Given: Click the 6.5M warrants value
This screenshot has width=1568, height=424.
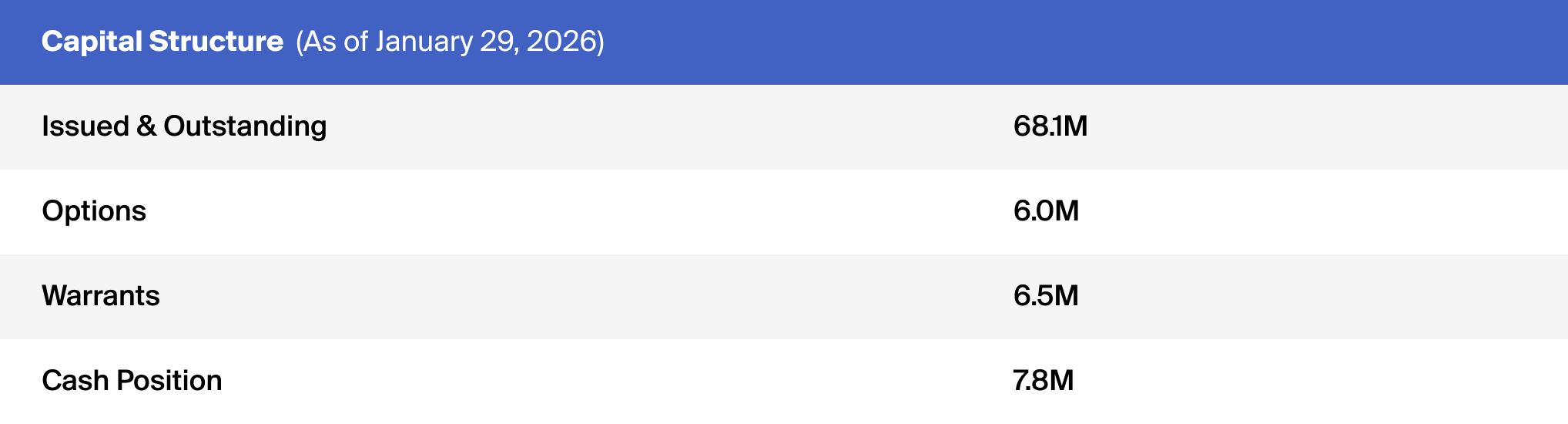Looking at the screenshot, I should tap(1046, 296).
